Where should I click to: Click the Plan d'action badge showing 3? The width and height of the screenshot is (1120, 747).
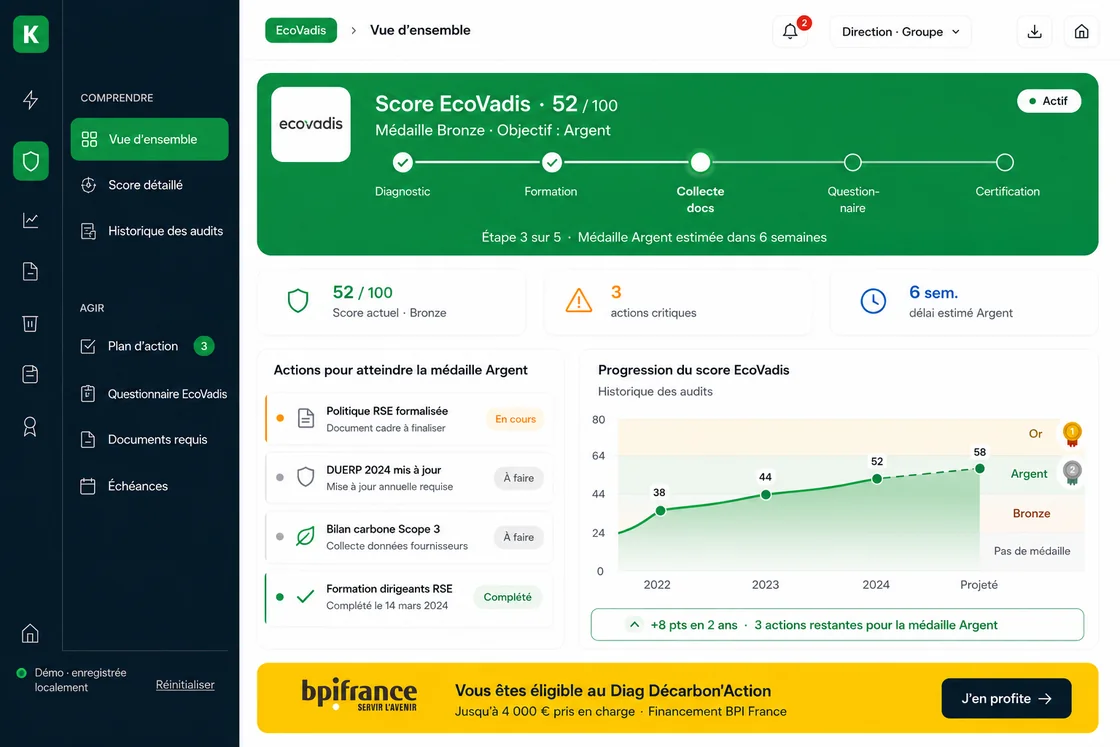coord(204,346)
